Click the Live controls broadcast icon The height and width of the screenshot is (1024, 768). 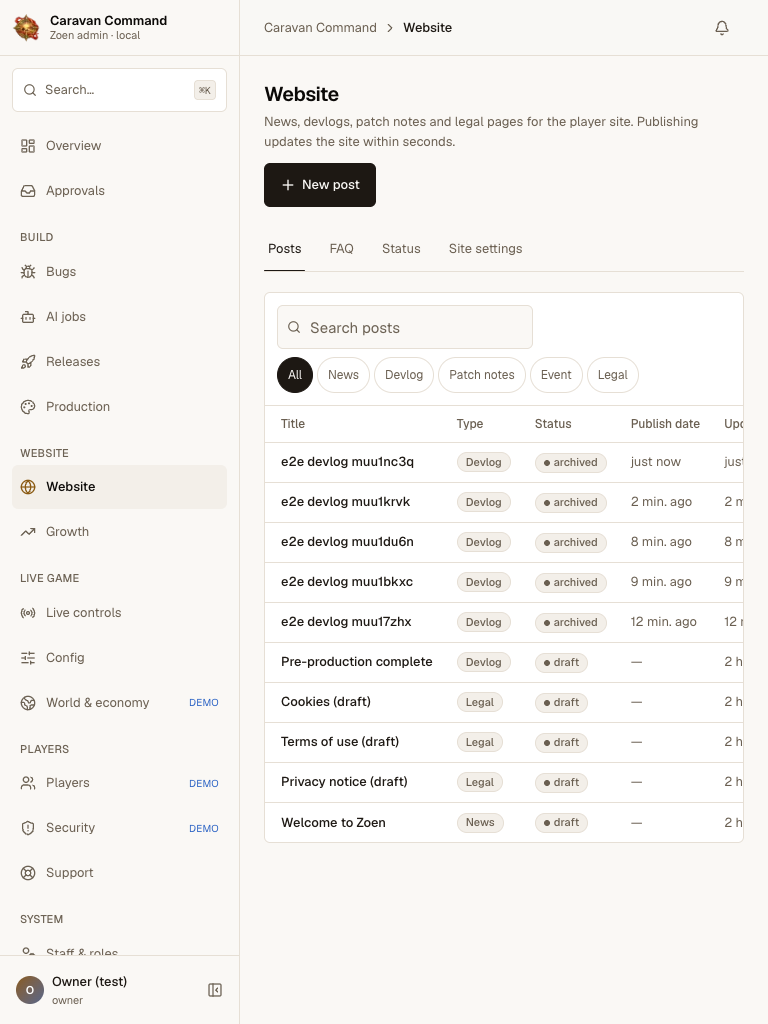28,613
